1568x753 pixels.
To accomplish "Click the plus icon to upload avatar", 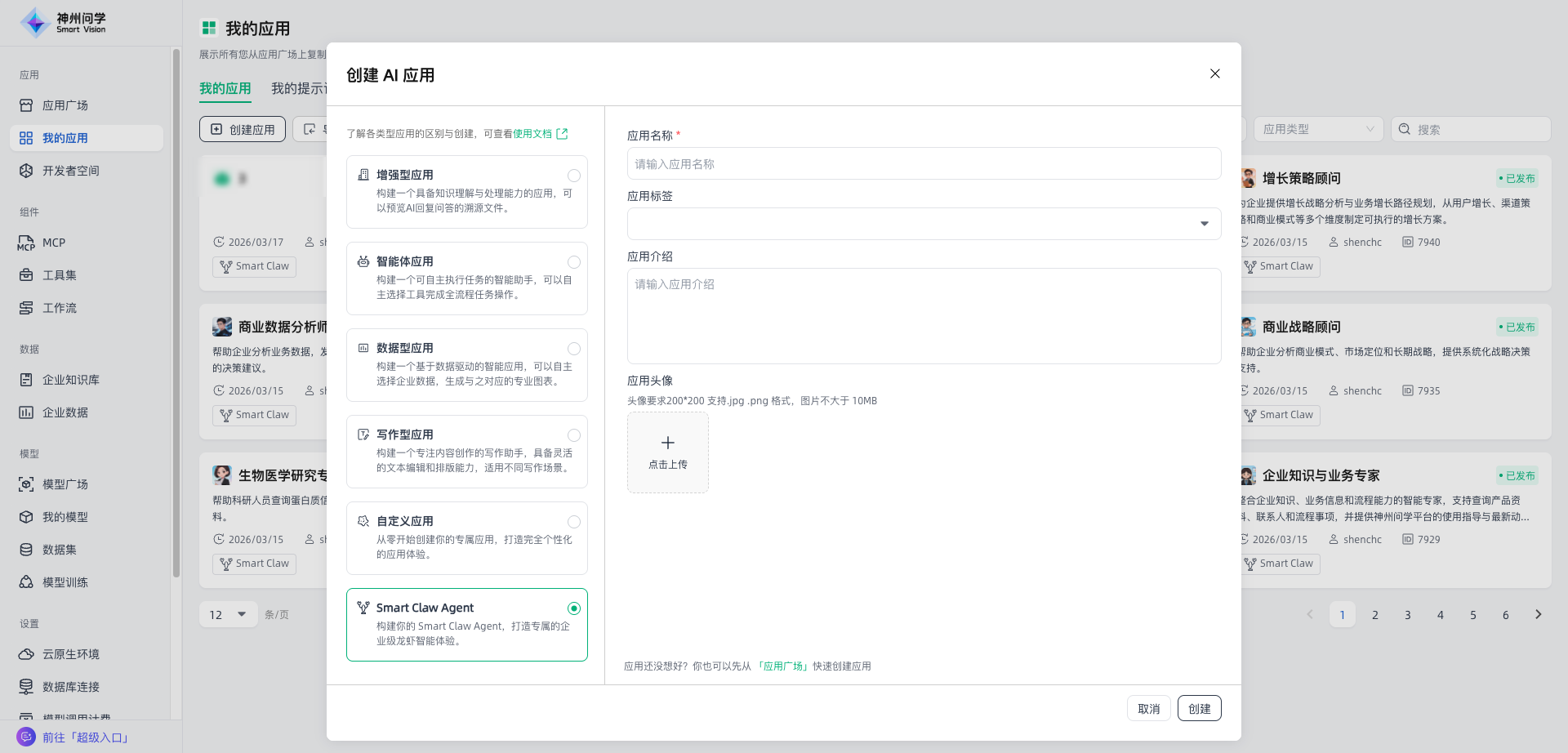I will click(x=667, y=443).
